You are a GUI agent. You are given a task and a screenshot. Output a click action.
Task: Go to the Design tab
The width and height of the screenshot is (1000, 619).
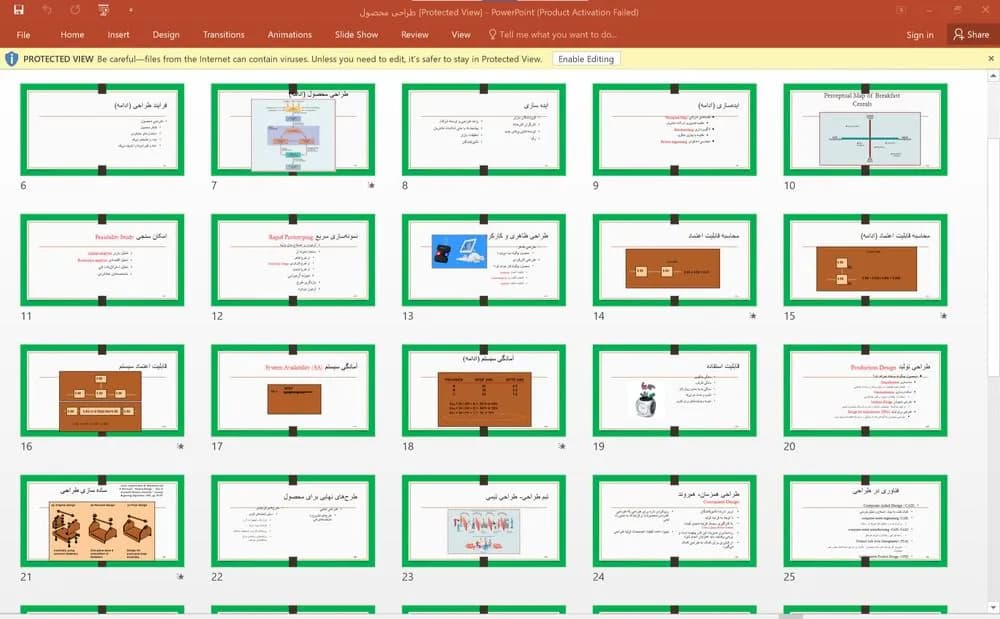166,34
